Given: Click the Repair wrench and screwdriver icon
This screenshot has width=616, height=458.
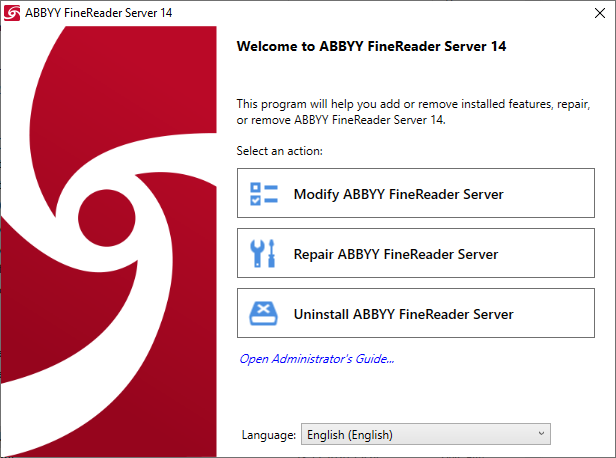Looking at the screenshot, I should pos(262,254).
